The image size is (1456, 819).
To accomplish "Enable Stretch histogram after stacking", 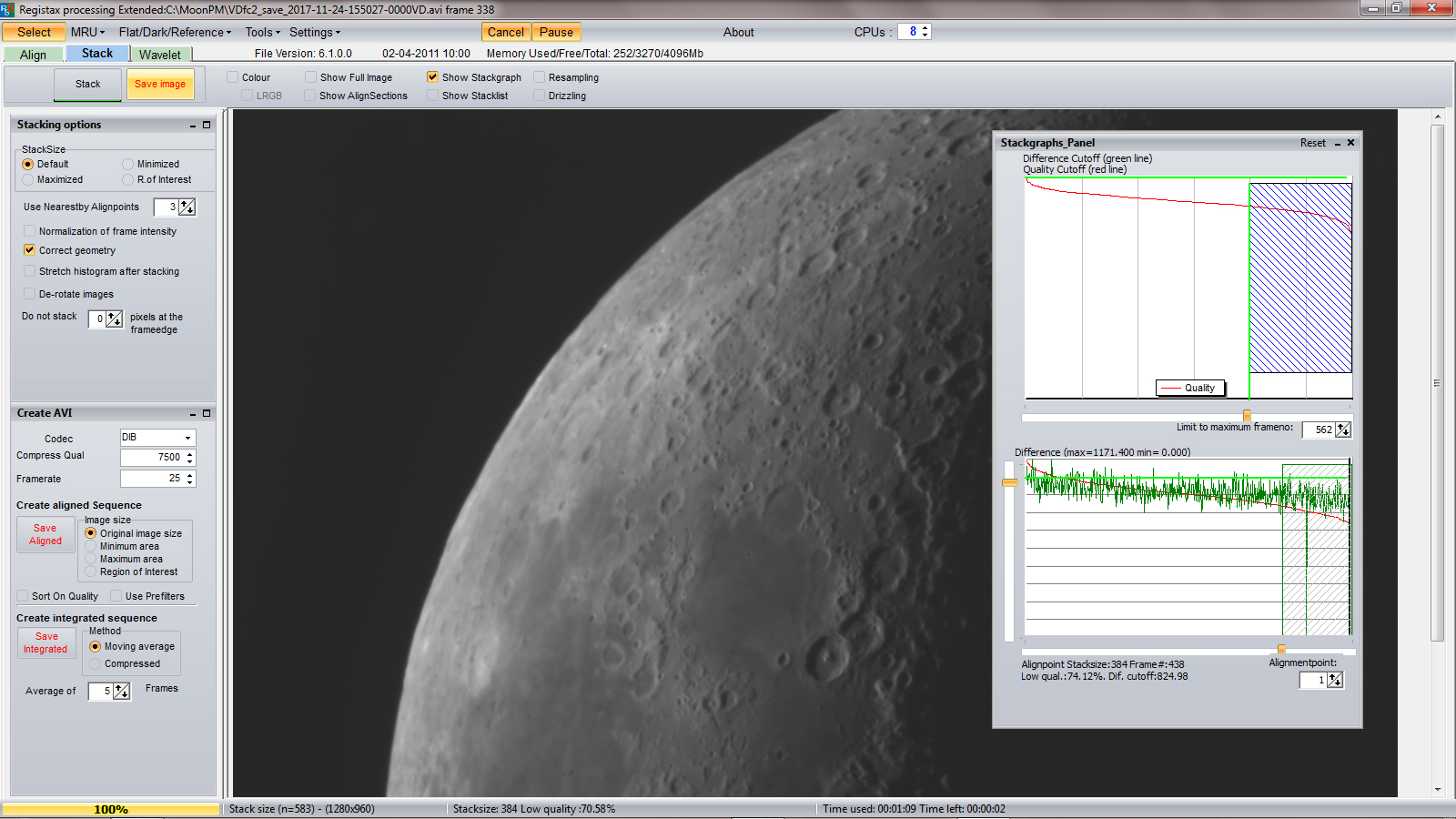I will pos(30,271).
